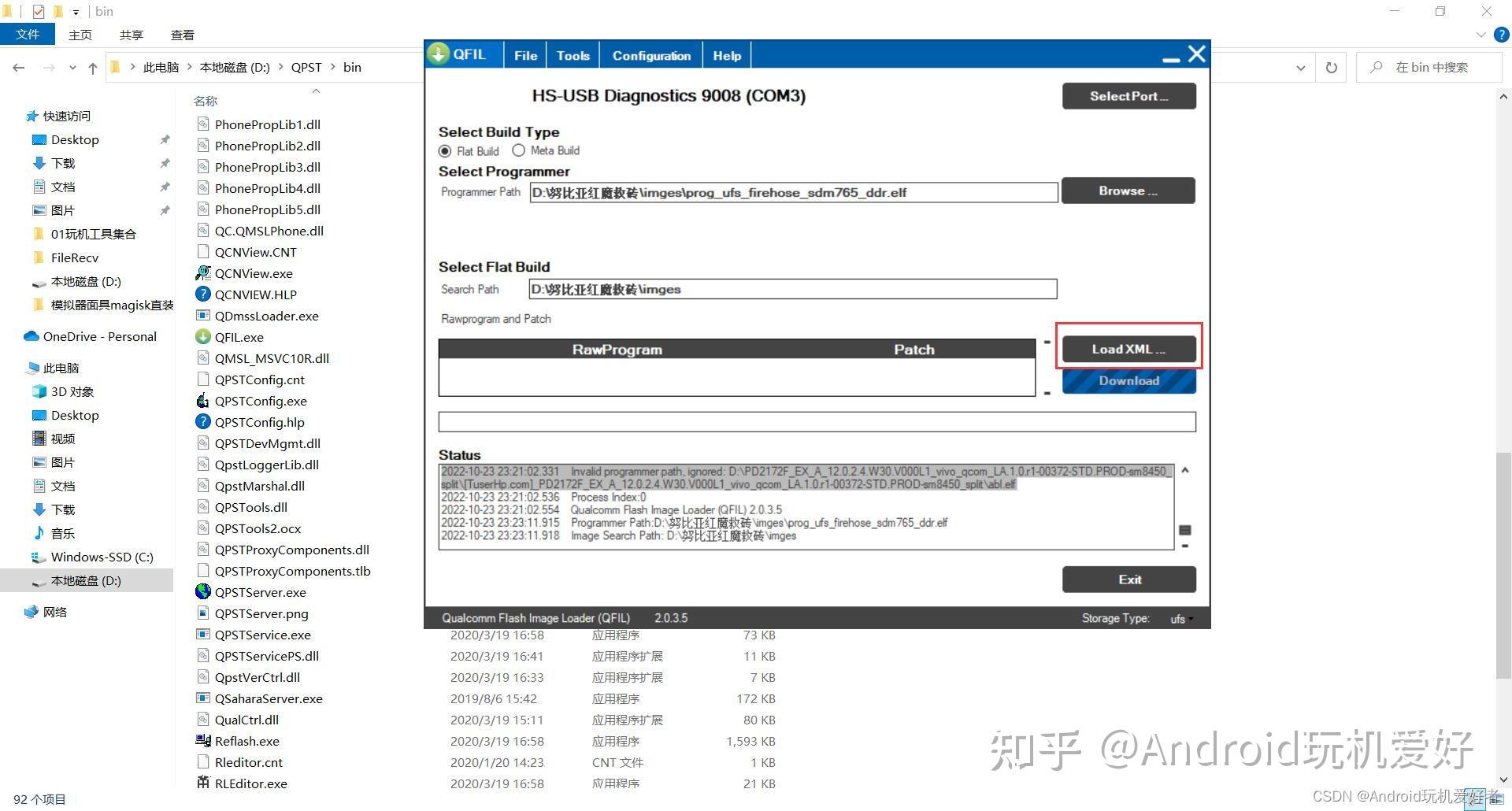The image size is (1512, 811).
Task: Select the Meta Build radio button
Action: point(518,150)
